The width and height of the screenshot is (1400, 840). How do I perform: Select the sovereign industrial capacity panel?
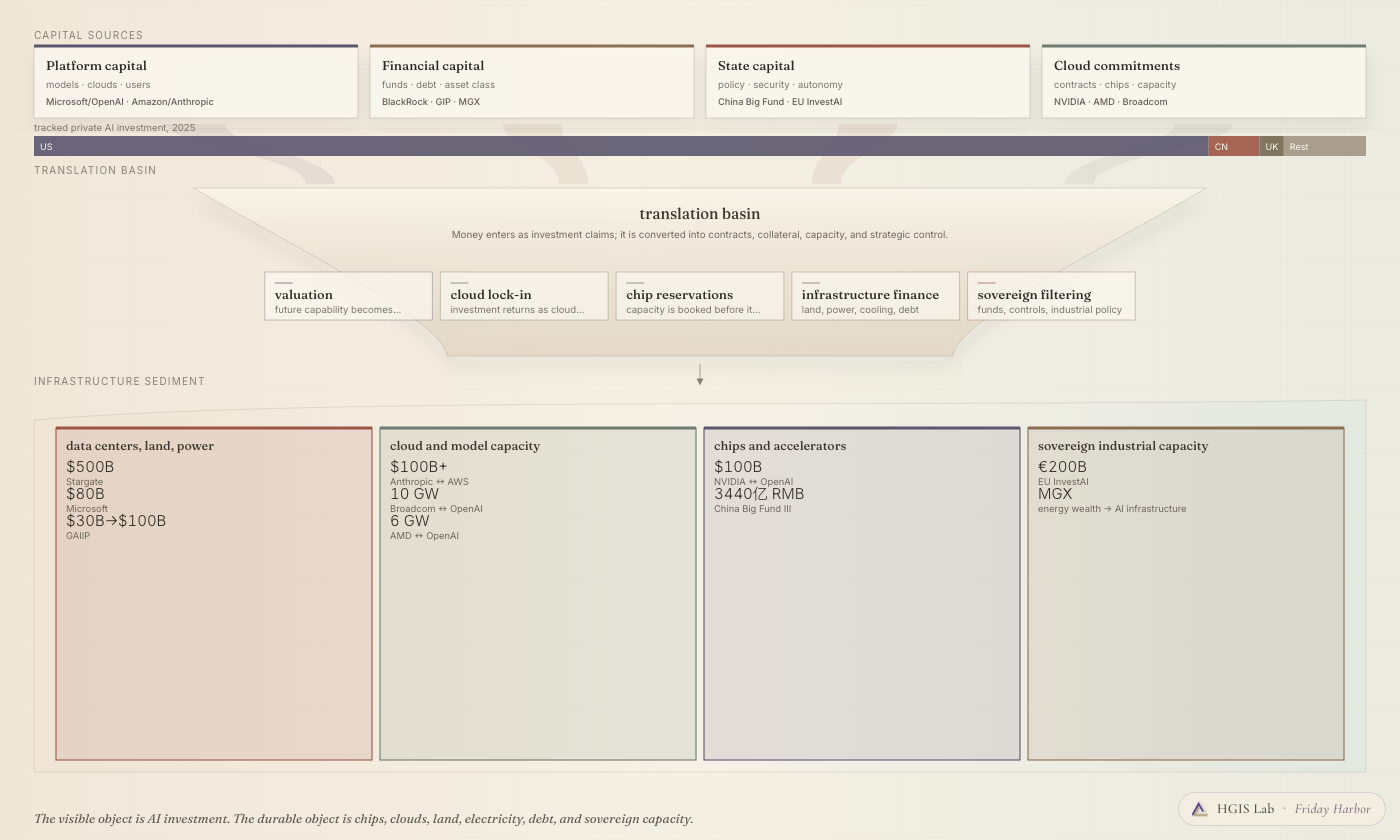point(1186,594)
